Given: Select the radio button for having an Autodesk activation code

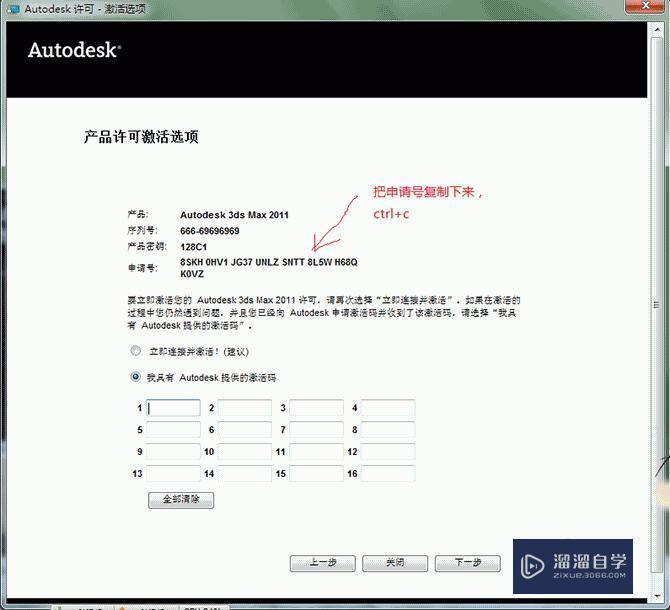Looking at the screenshot, I should pyautogui.click(x=135, y=377).
